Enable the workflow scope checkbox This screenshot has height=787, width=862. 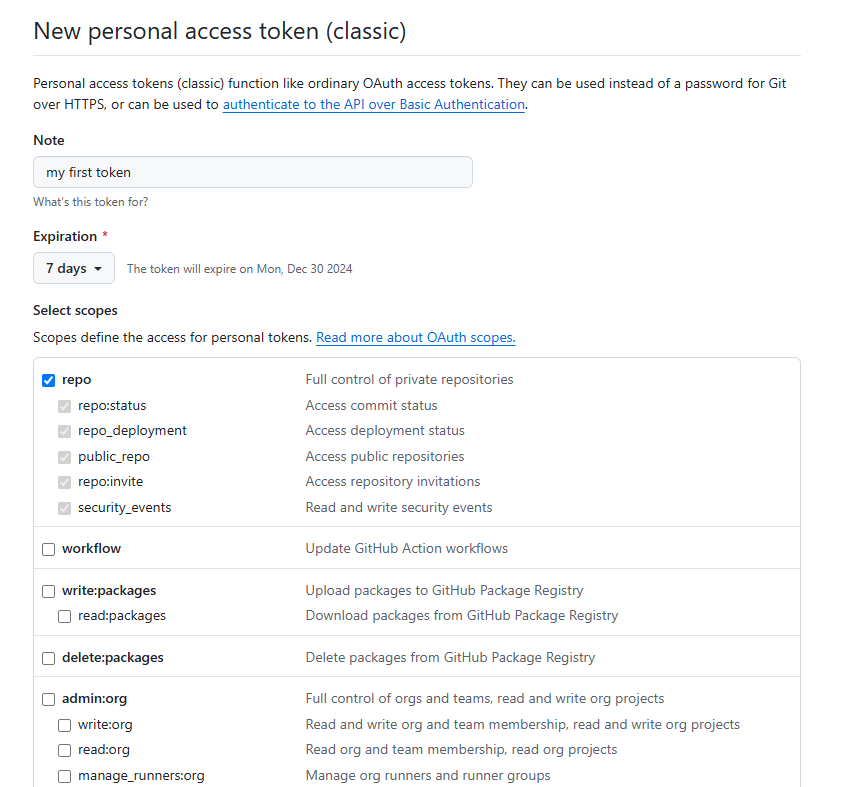coord(48,550)
